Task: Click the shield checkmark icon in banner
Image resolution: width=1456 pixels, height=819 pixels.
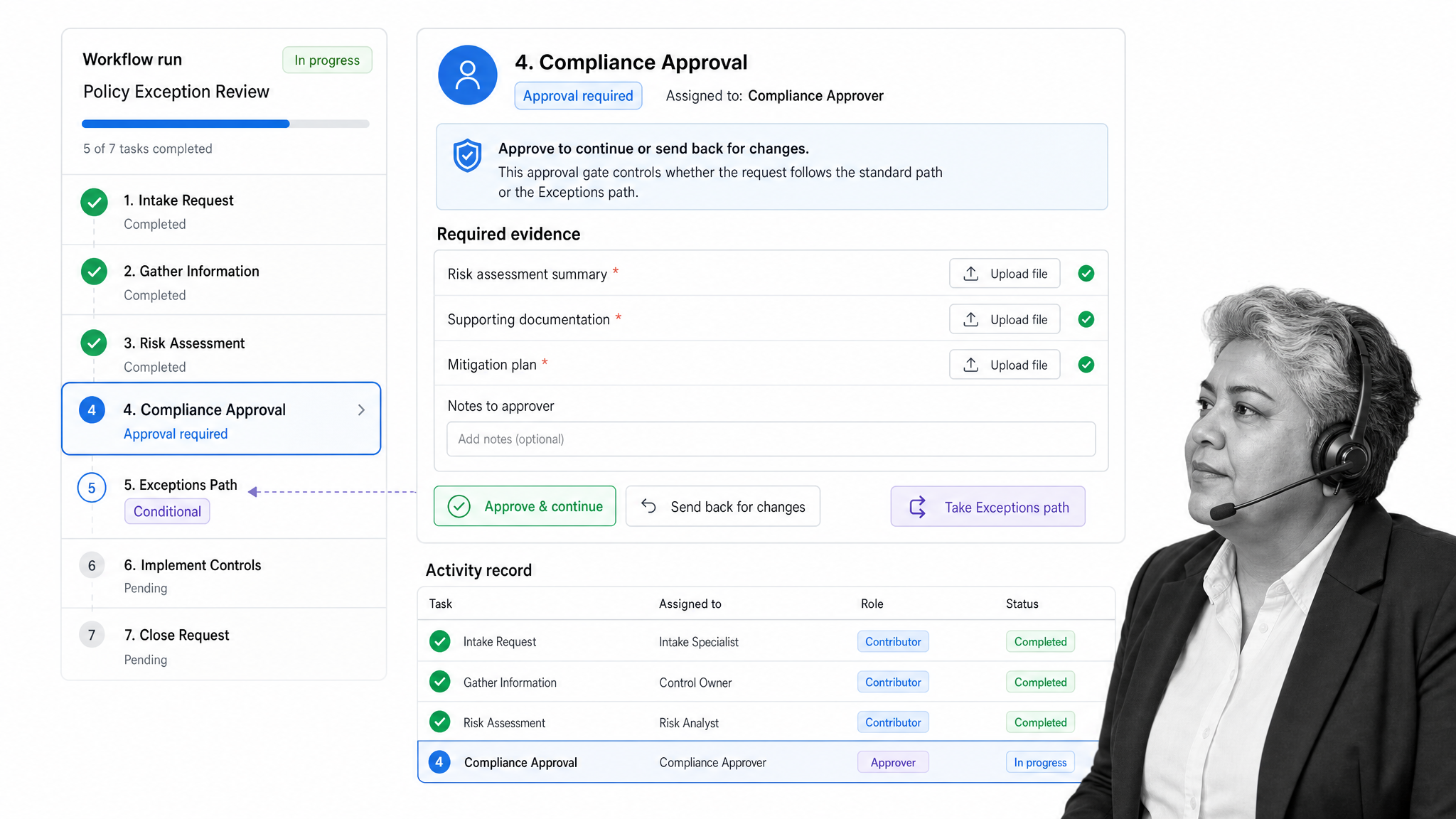Action: [467, 155]
